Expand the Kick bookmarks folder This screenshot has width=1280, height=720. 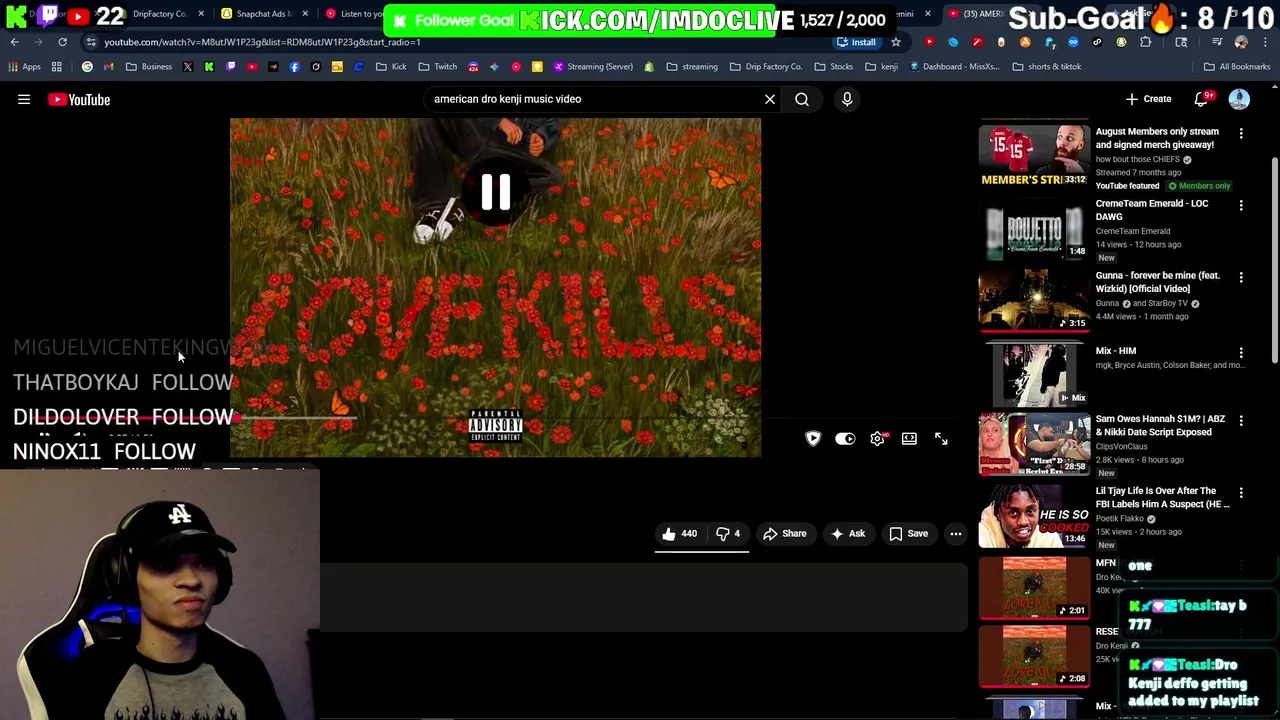(x=391, y=67)
